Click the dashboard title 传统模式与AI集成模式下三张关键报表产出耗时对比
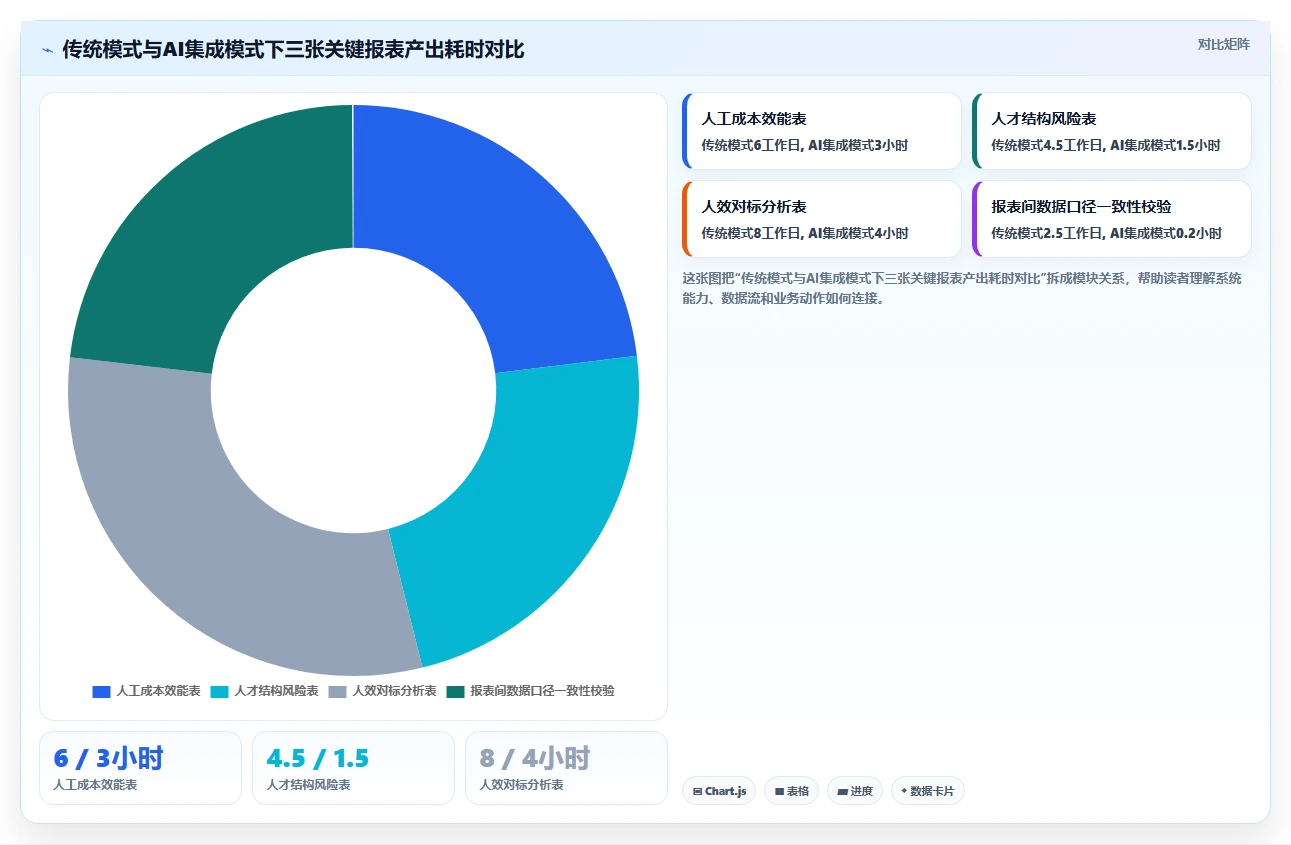Screen dimensions: 1291x845 click(x=293, y=50)
